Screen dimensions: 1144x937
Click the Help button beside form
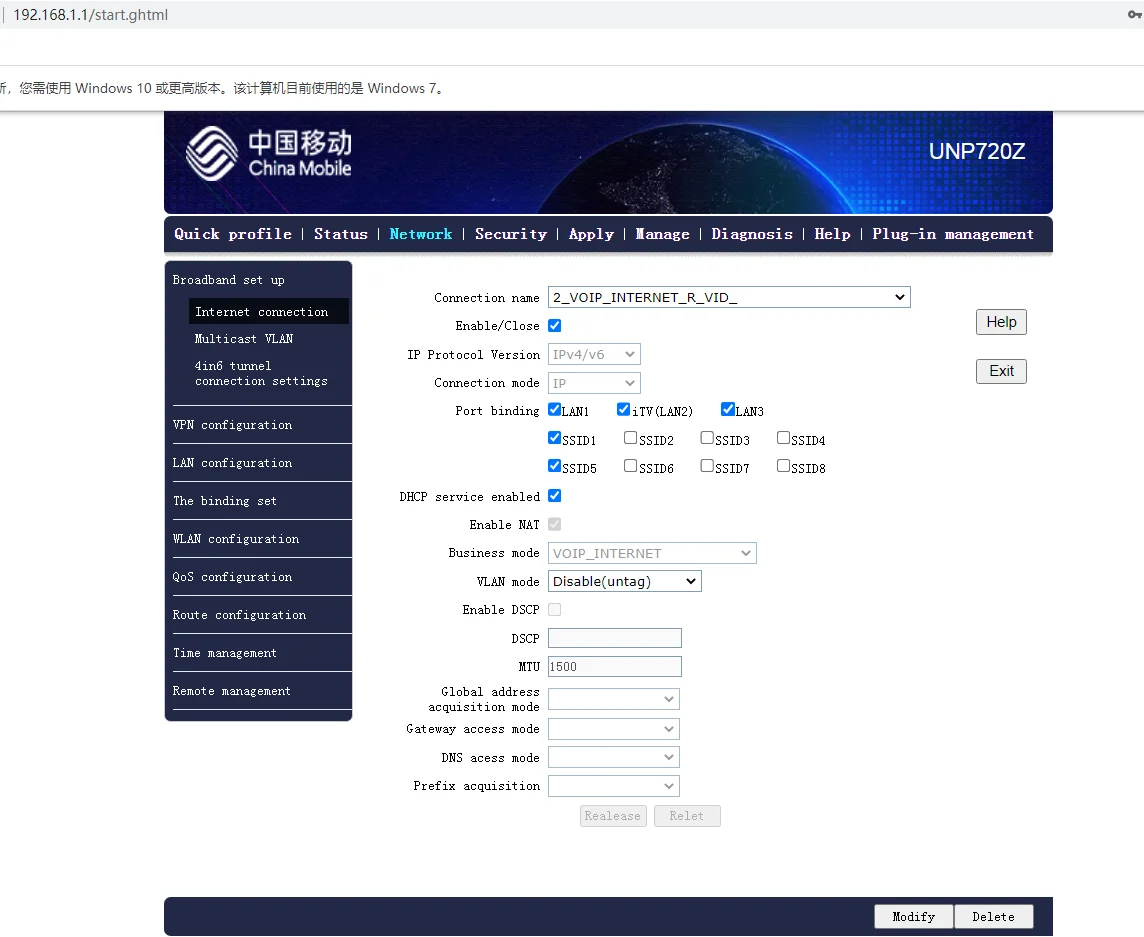tap(1001, 322)
